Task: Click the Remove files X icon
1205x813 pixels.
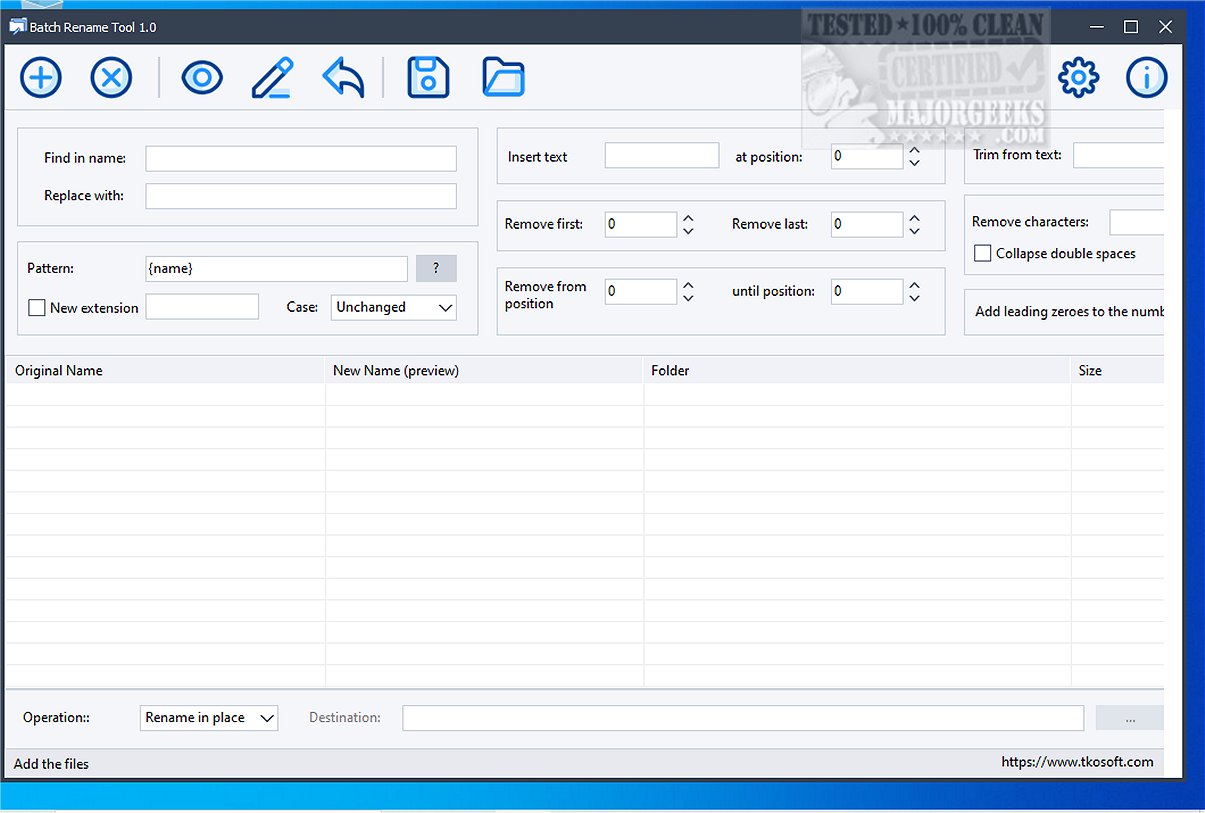Action: tap(111, 77)
